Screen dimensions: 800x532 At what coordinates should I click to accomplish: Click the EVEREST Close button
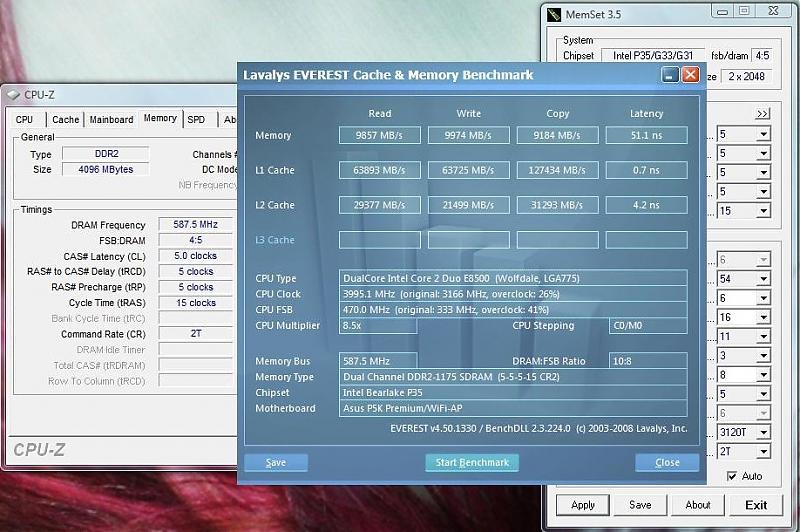point(667,463)
